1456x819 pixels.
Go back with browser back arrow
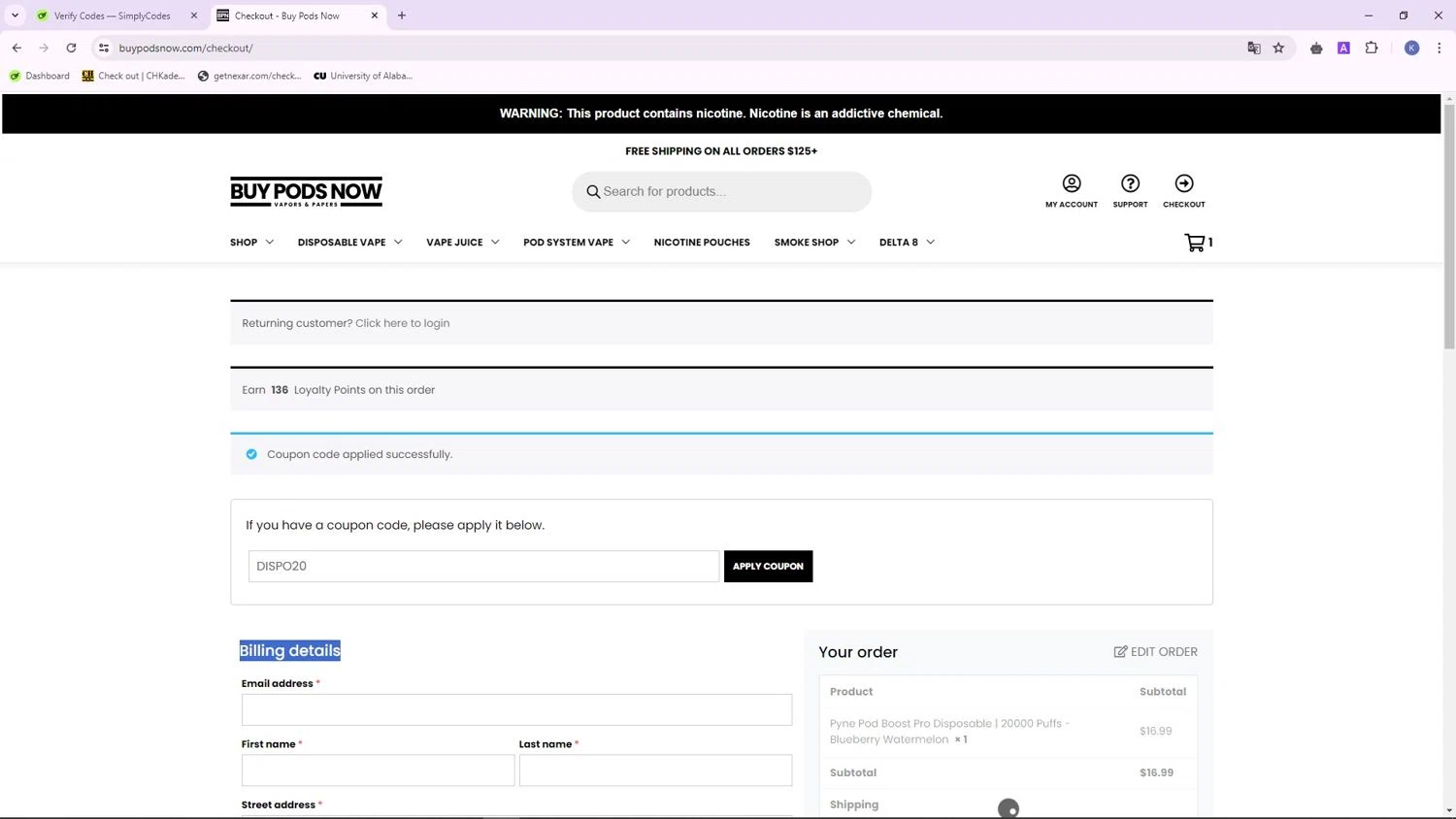[x=17, y=48]
